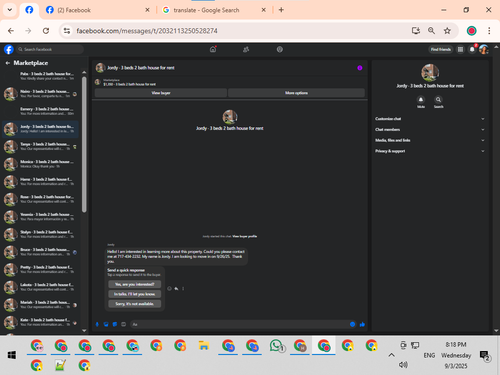Click the purple info icon in chat header
The image size is (500, 375).
click(360, 68)
